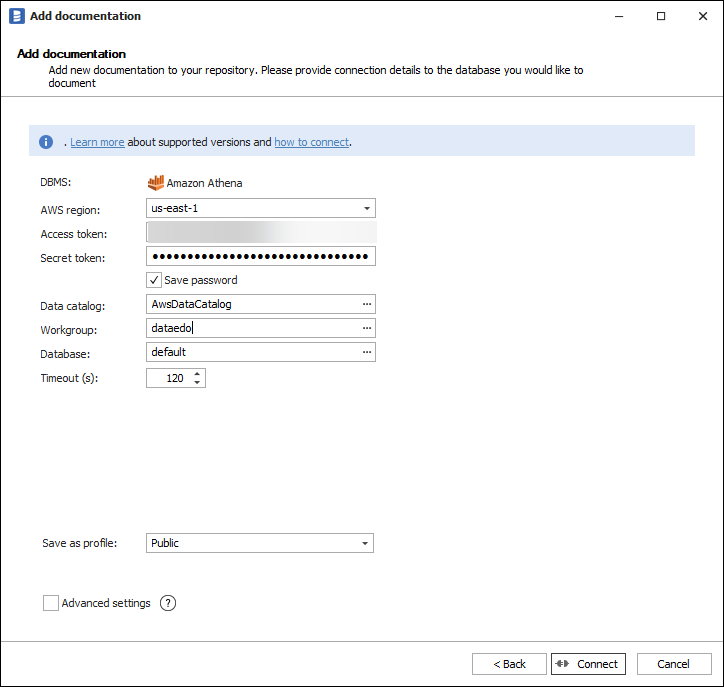Click into the Secret token field
724x687 pixels.
[260, 257]
